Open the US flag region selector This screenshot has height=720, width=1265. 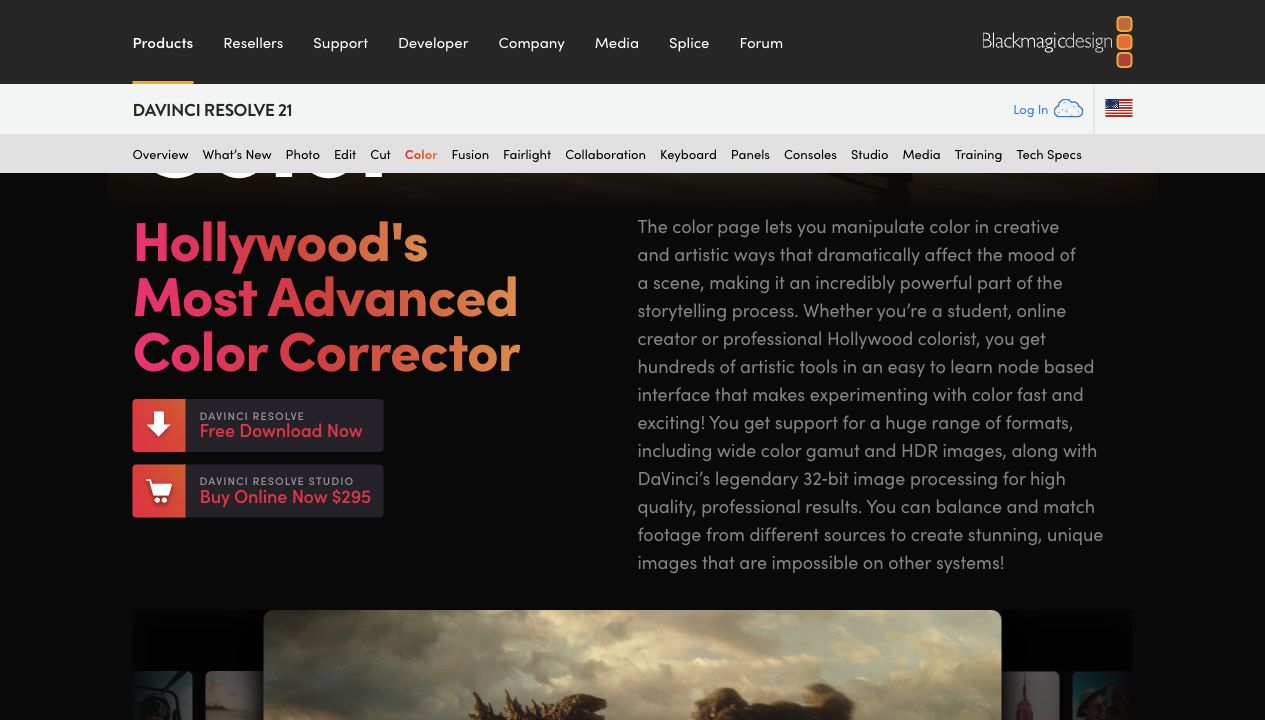click(1119, 109)
